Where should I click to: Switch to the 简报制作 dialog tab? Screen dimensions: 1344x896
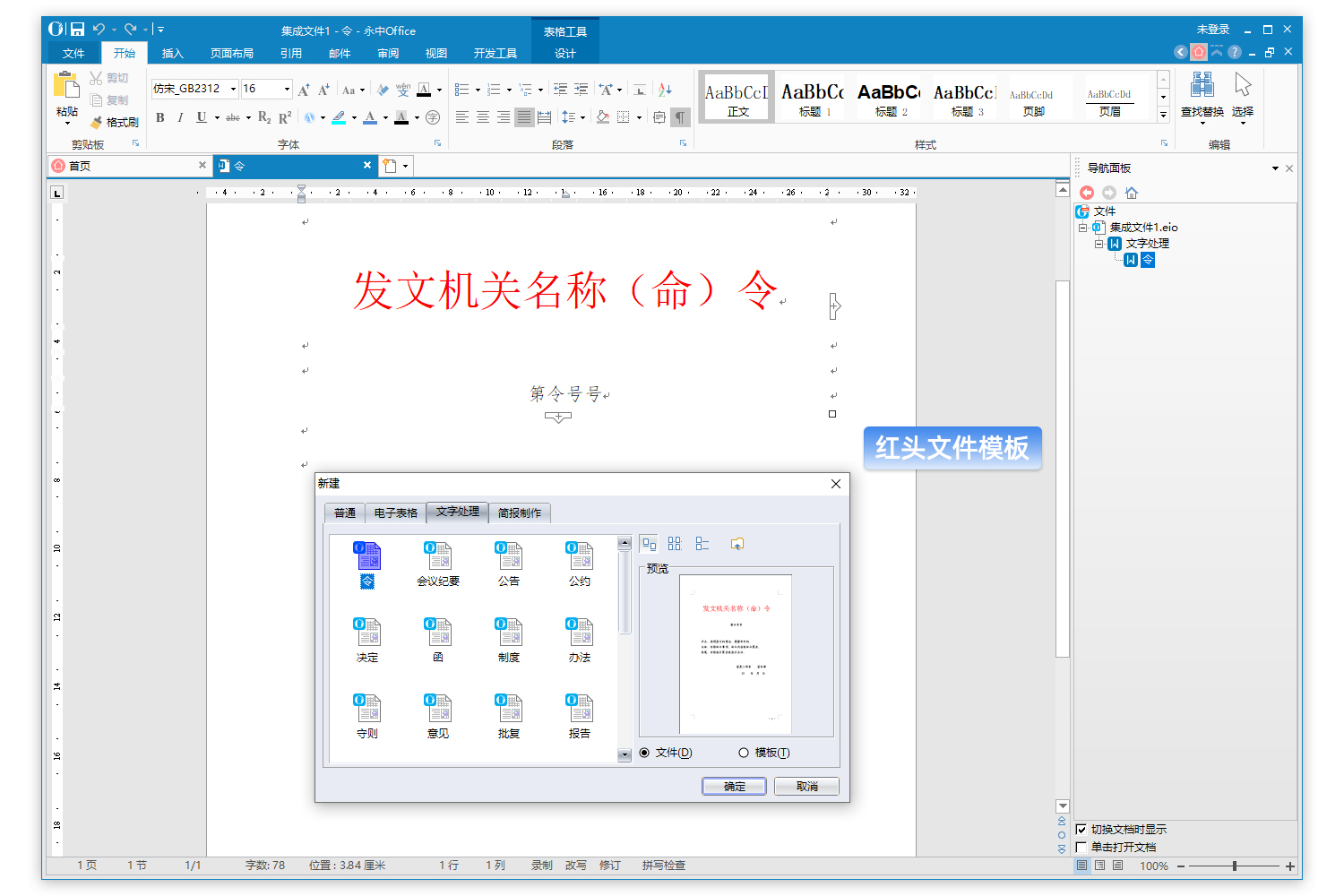[520, 513]
